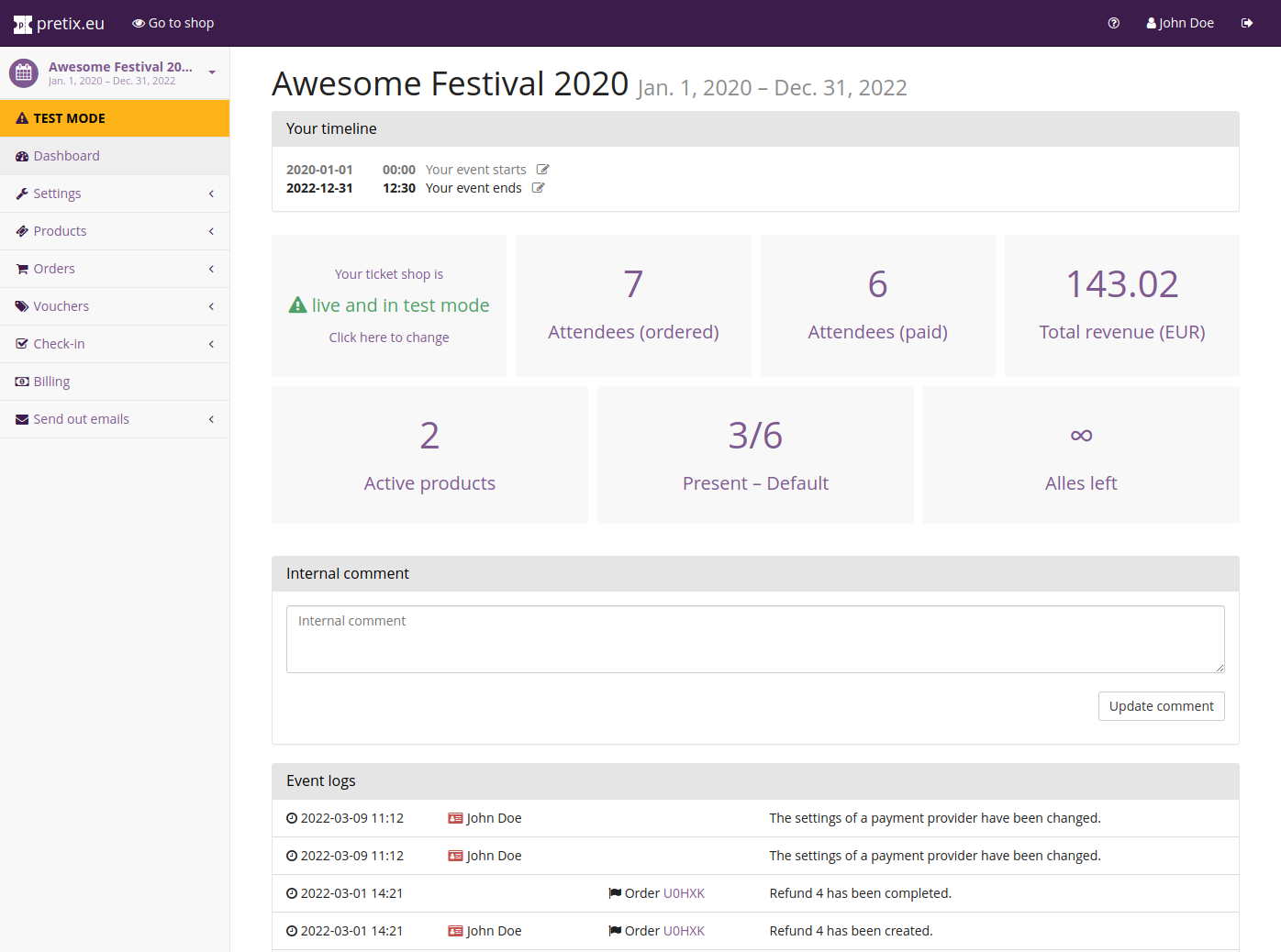Click the help question mark icon
Viewport: 1281px width, 952px height.
1113,23
